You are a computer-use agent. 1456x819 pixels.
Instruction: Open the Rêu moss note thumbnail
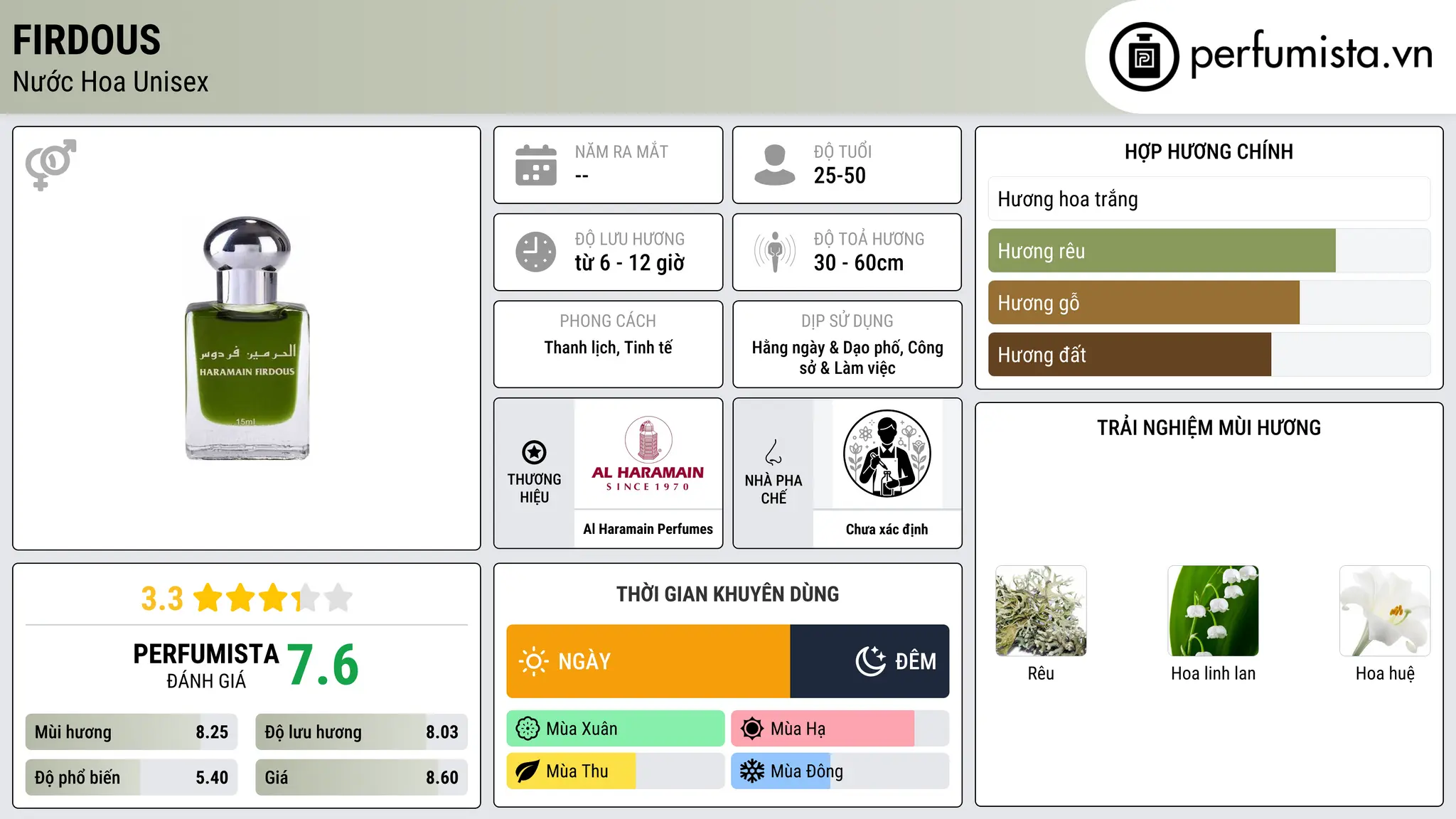click(x=1041, y=611)
